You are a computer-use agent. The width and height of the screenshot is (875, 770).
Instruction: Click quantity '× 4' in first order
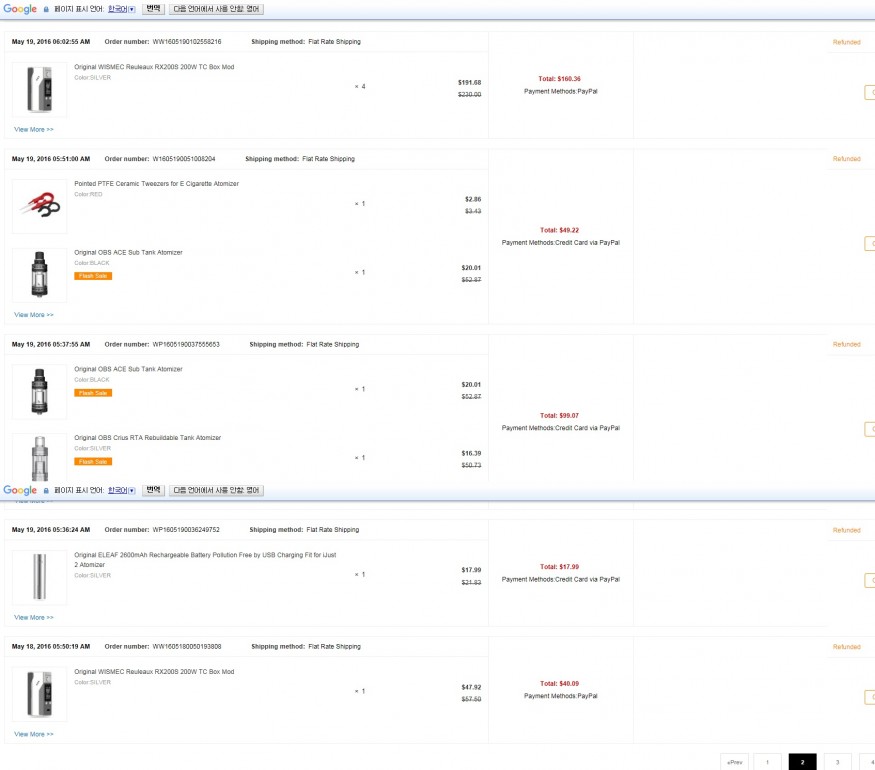tap(360, 86)
